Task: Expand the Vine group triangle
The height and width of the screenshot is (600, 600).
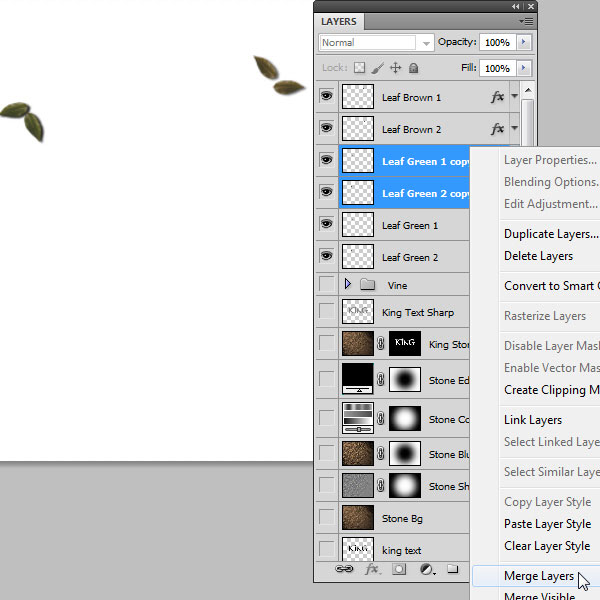Action: coord(347,284)
